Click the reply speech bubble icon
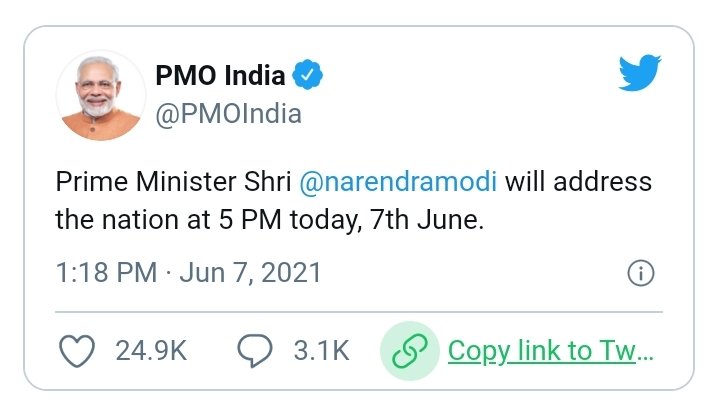This screenshot has width=719, height=414. click(256, 351)
